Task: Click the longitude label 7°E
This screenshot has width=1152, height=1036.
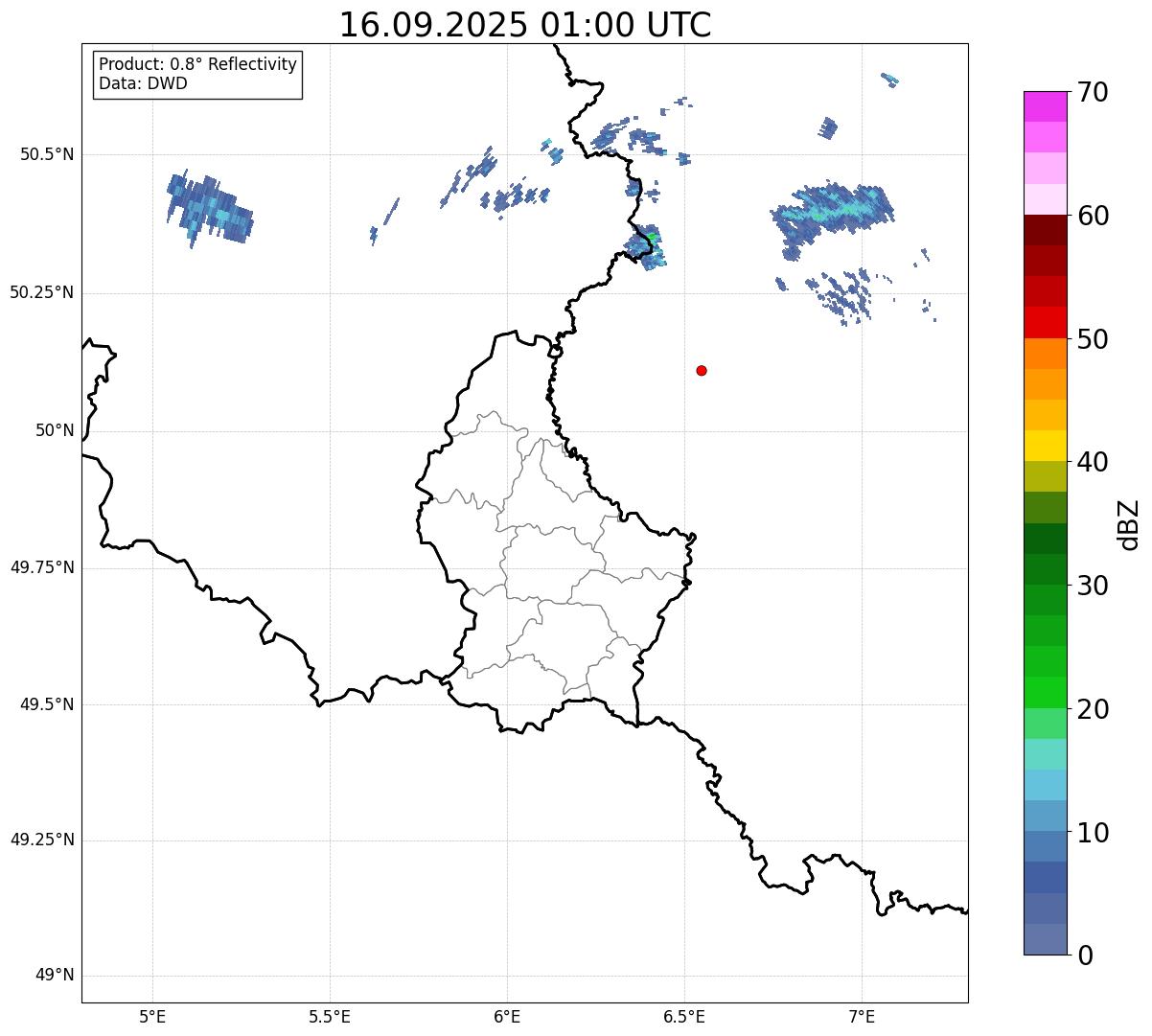Action: click(x=862, y=1017)
